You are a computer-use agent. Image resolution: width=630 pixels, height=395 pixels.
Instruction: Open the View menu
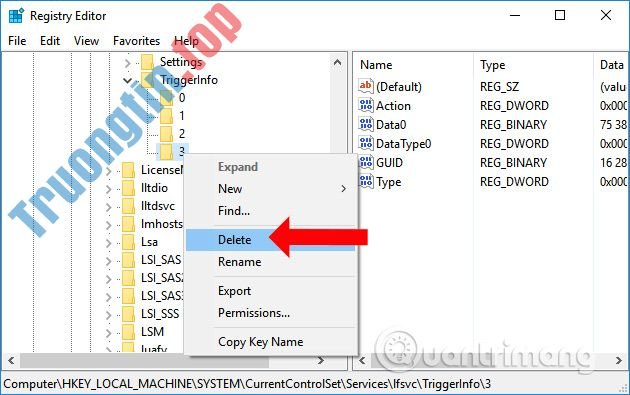point(86,41)
